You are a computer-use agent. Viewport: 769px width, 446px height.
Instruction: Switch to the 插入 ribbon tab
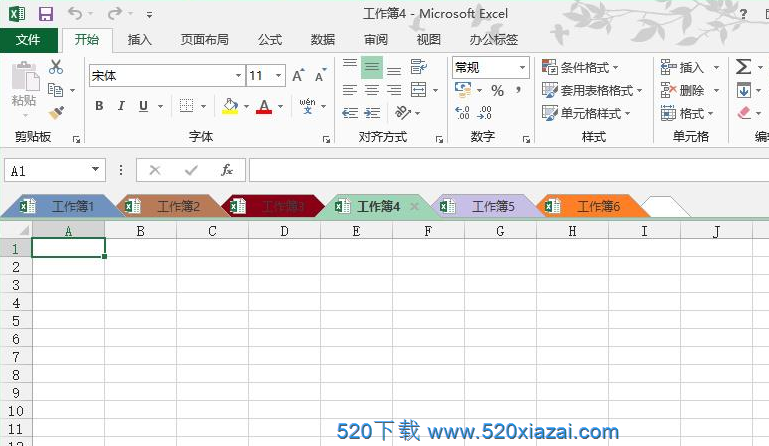pyautogui.click(x=140, y=40)
